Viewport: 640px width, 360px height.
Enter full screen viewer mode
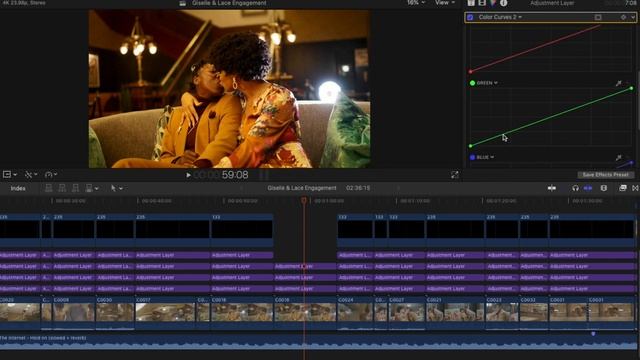(x=455, y=175)
